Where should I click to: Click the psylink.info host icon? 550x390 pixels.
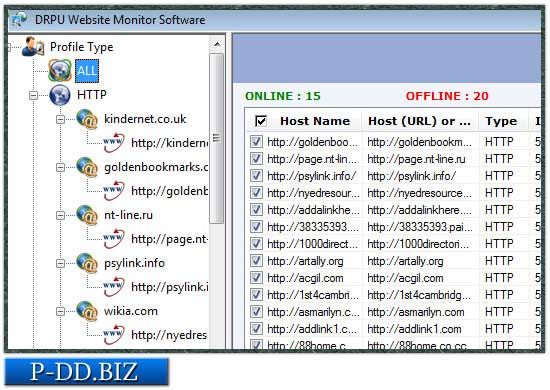[x=87, y=263]
